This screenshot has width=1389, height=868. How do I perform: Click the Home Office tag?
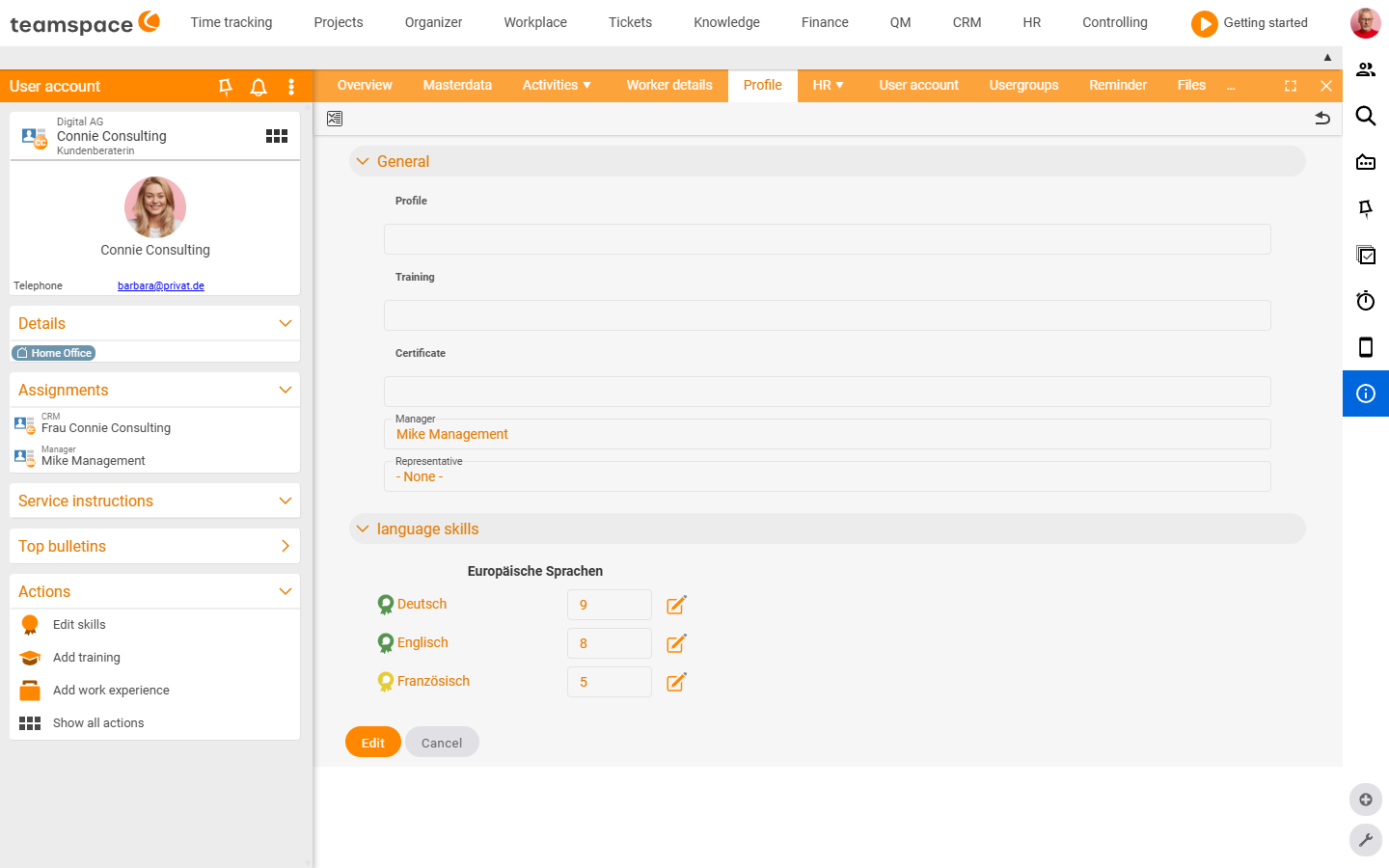54,353
